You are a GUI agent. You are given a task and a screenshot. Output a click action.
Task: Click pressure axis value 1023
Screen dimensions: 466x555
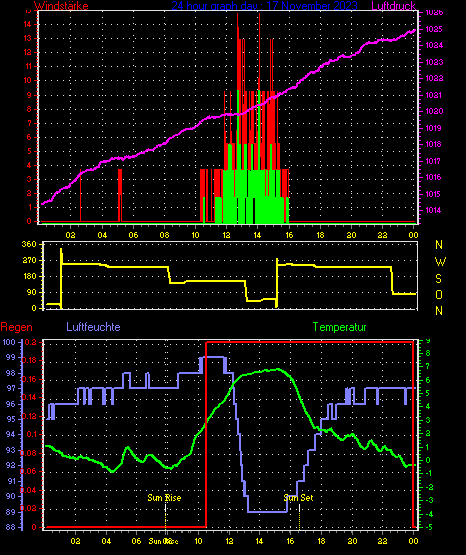434,62
